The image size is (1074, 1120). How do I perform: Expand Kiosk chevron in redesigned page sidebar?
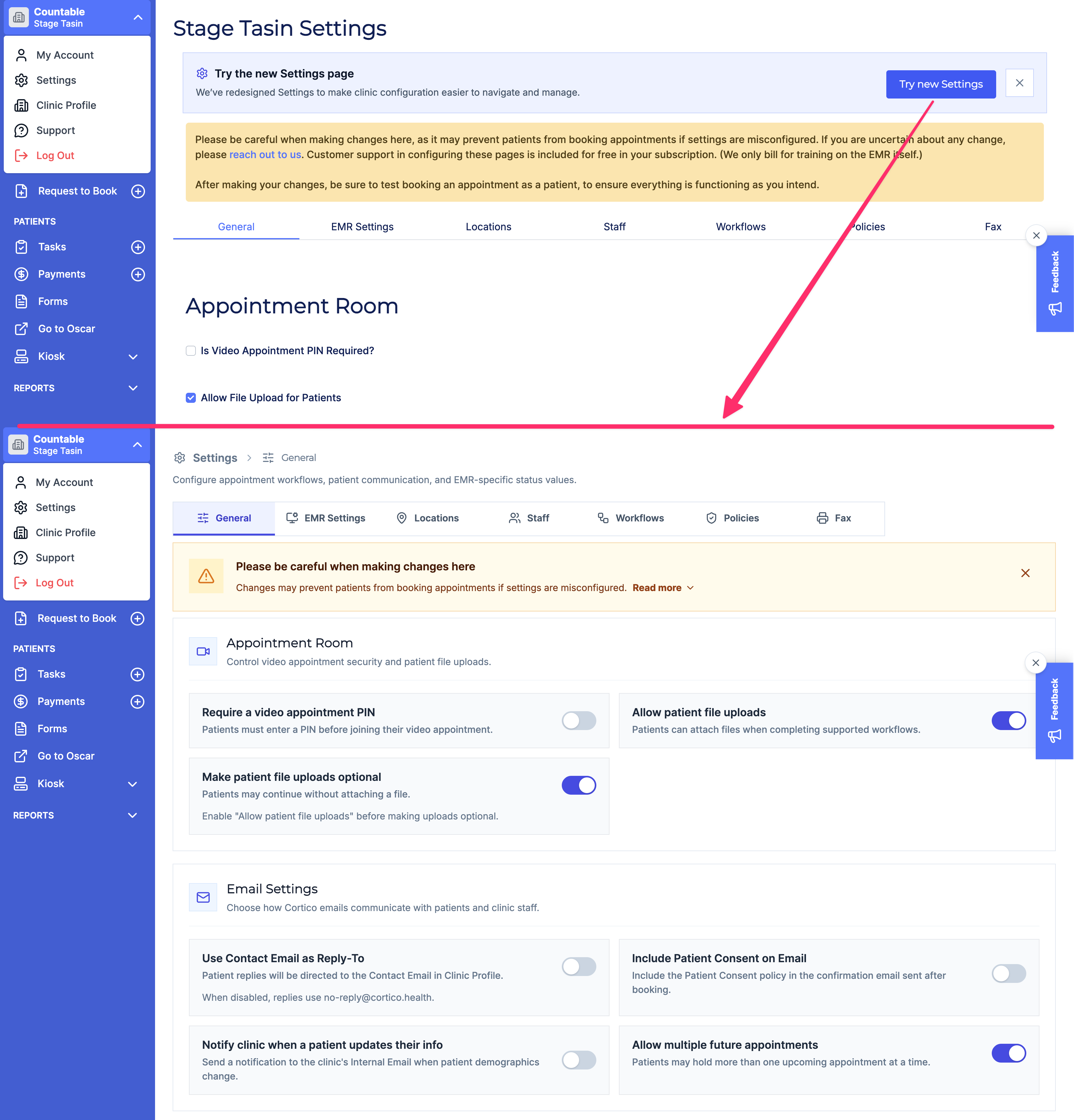(133, 784)
